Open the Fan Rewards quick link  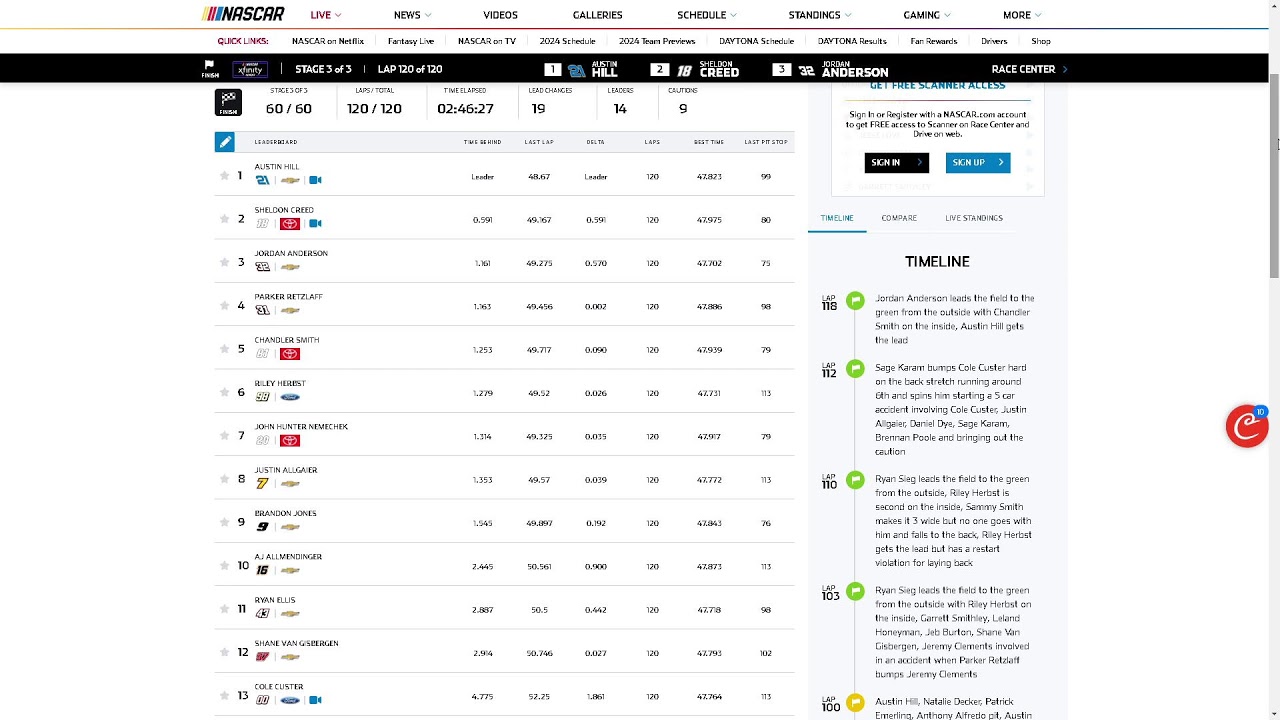pyautogui.click(x=934, y=41)
